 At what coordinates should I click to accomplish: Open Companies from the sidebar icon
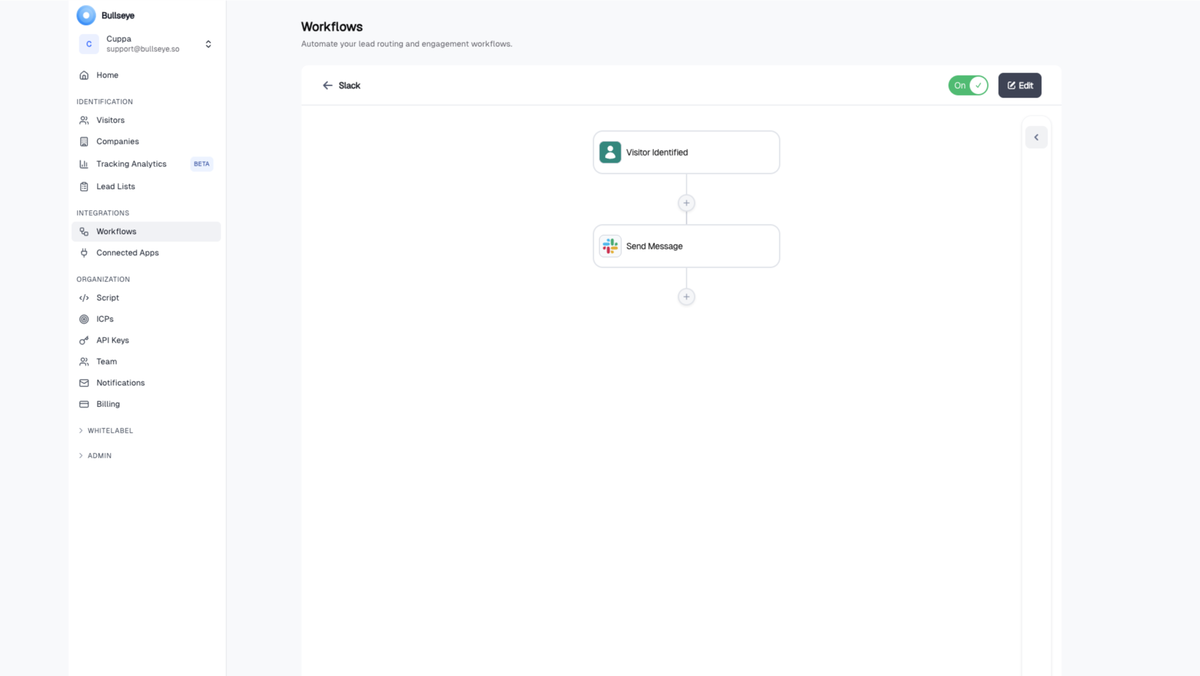point(84,141)
